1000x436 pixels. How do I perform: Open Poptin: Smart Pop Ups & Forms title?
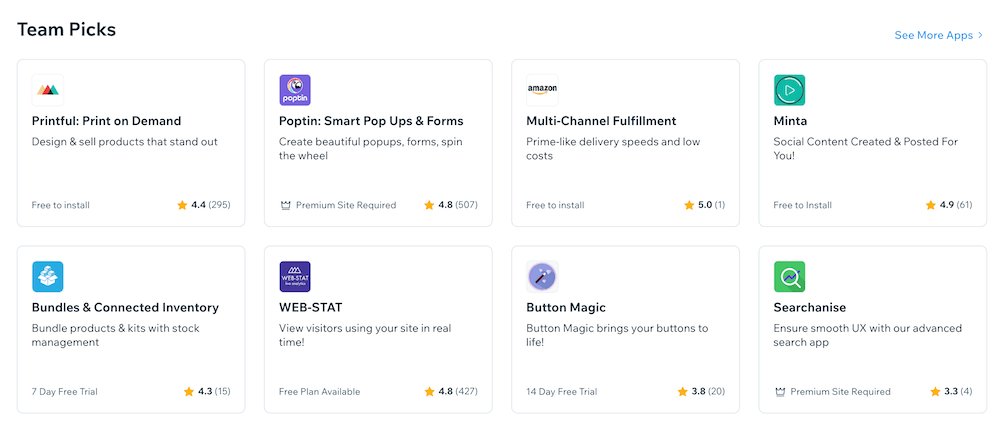click(371, 121)
